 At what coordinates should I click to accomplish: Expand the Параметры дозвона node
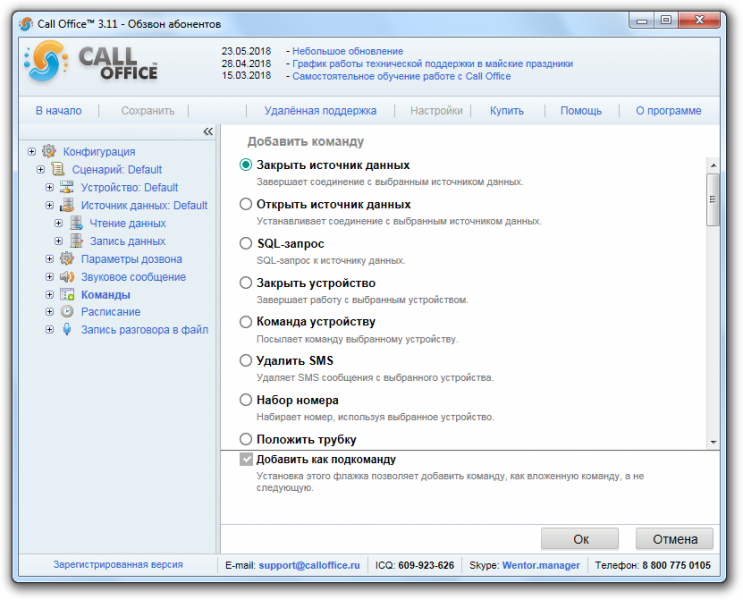click(x=50, y=259)
